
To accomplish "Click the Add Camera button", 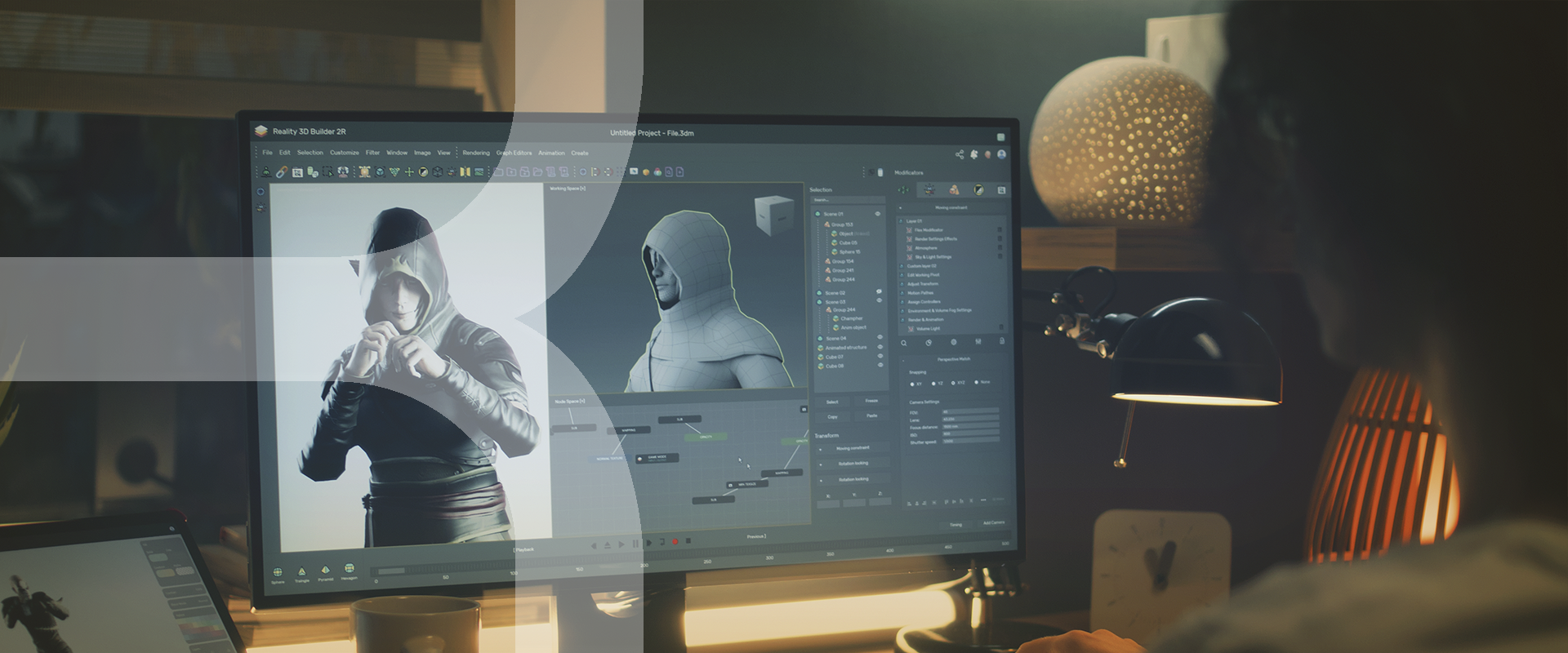I will 993,523.
